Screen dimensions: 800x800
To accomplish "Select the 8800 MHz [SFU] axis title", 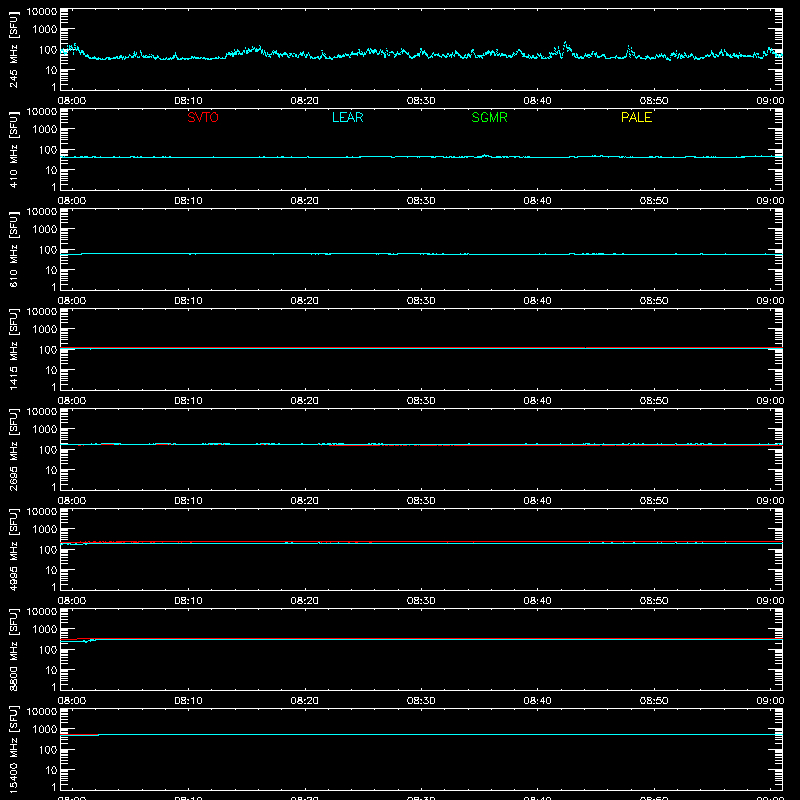I will coord(14,649).
